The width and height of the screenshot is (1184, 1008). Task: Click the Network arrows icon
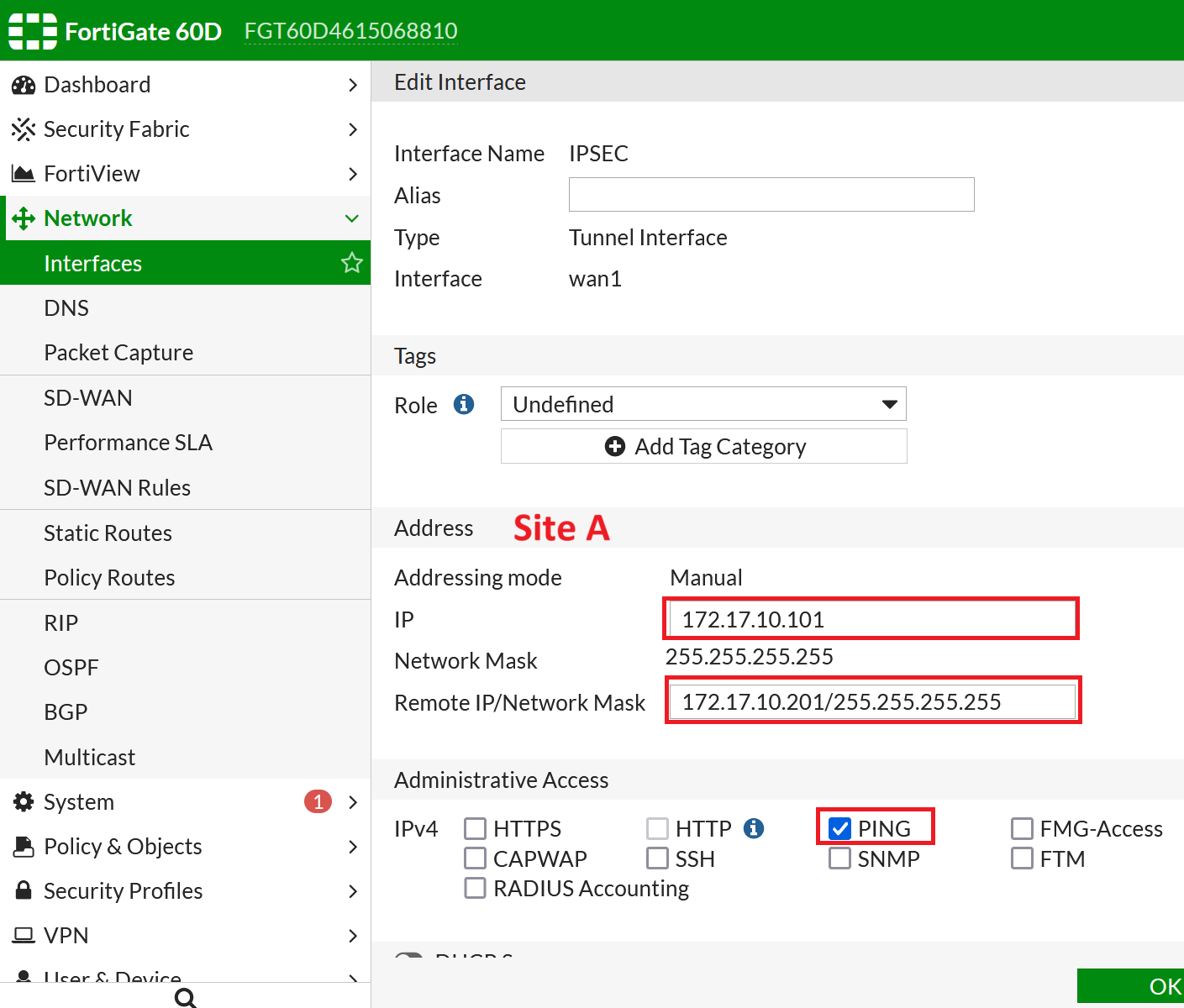click(x=24, y=218)
